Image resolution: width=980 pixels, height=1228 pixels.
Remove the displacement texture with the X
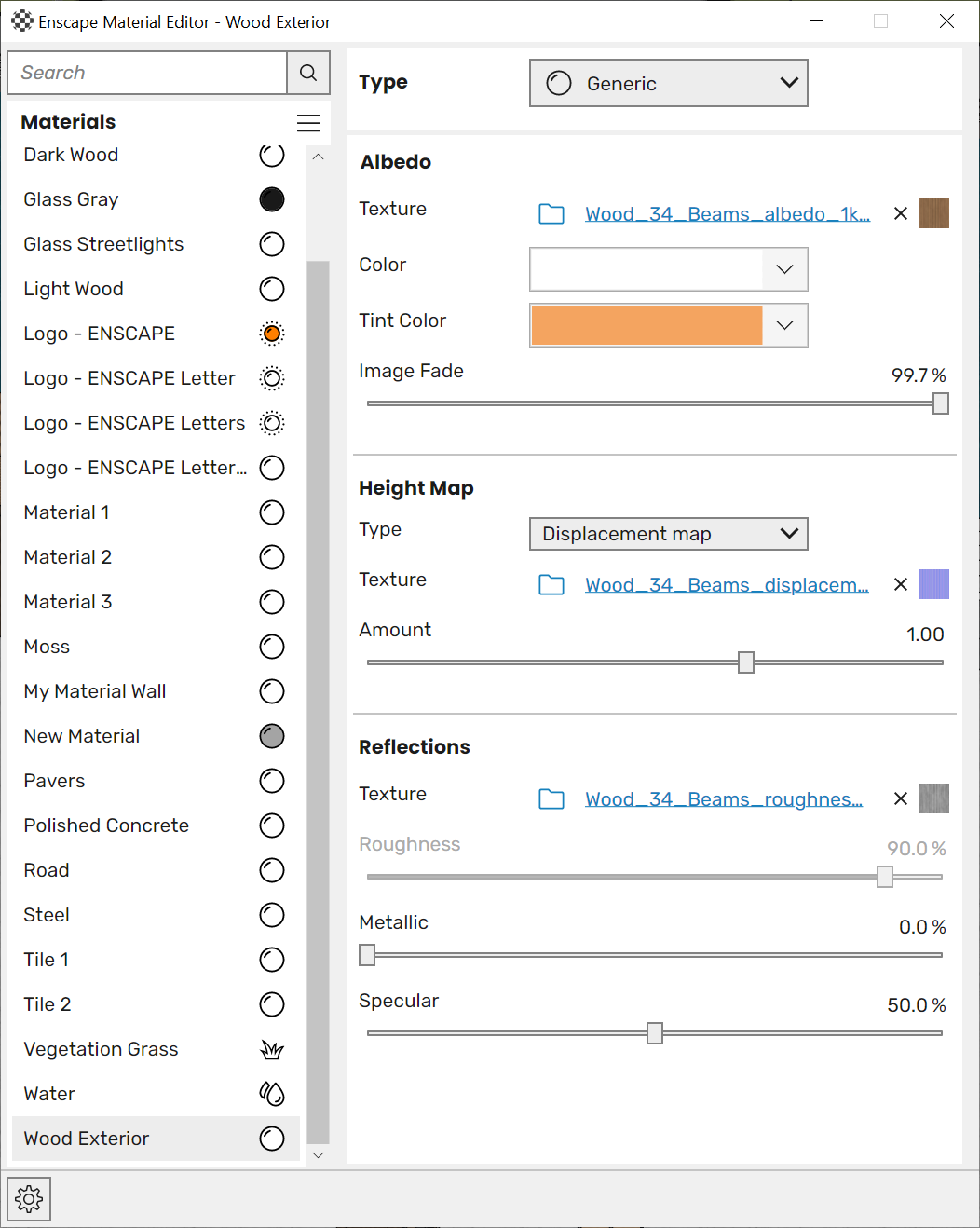pyautogui.click(x=900, y=584)
